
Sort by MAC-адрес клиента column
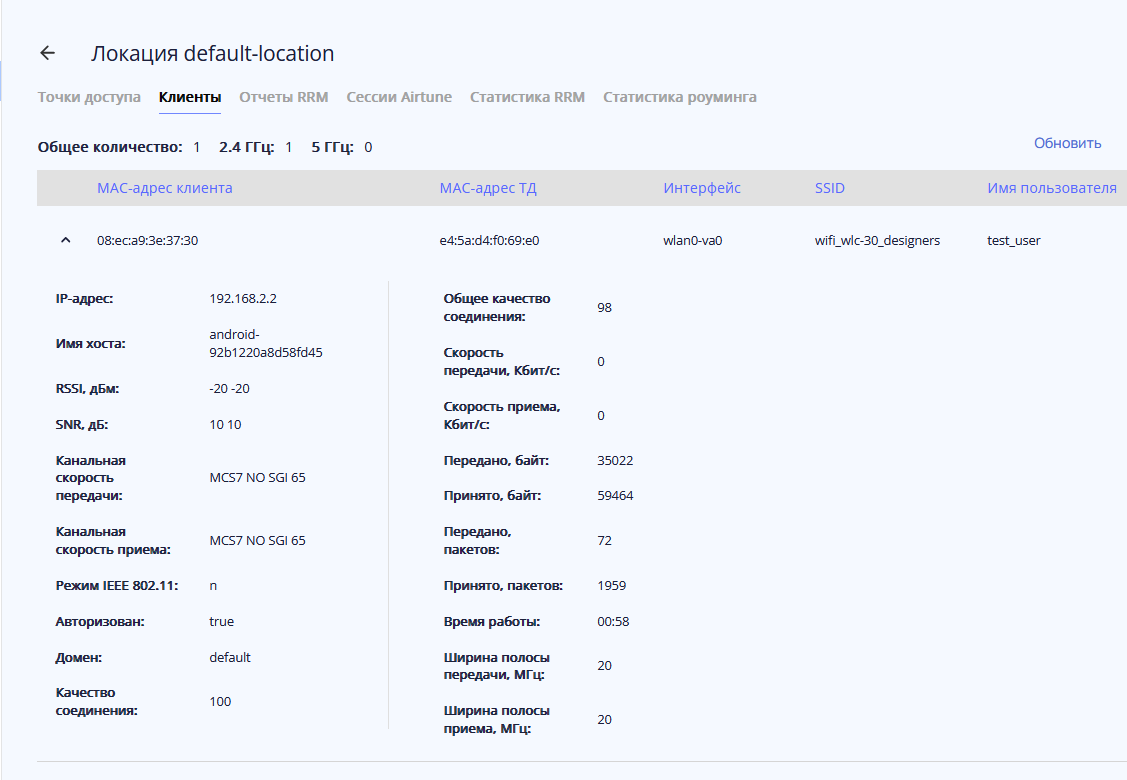(165, 188)
